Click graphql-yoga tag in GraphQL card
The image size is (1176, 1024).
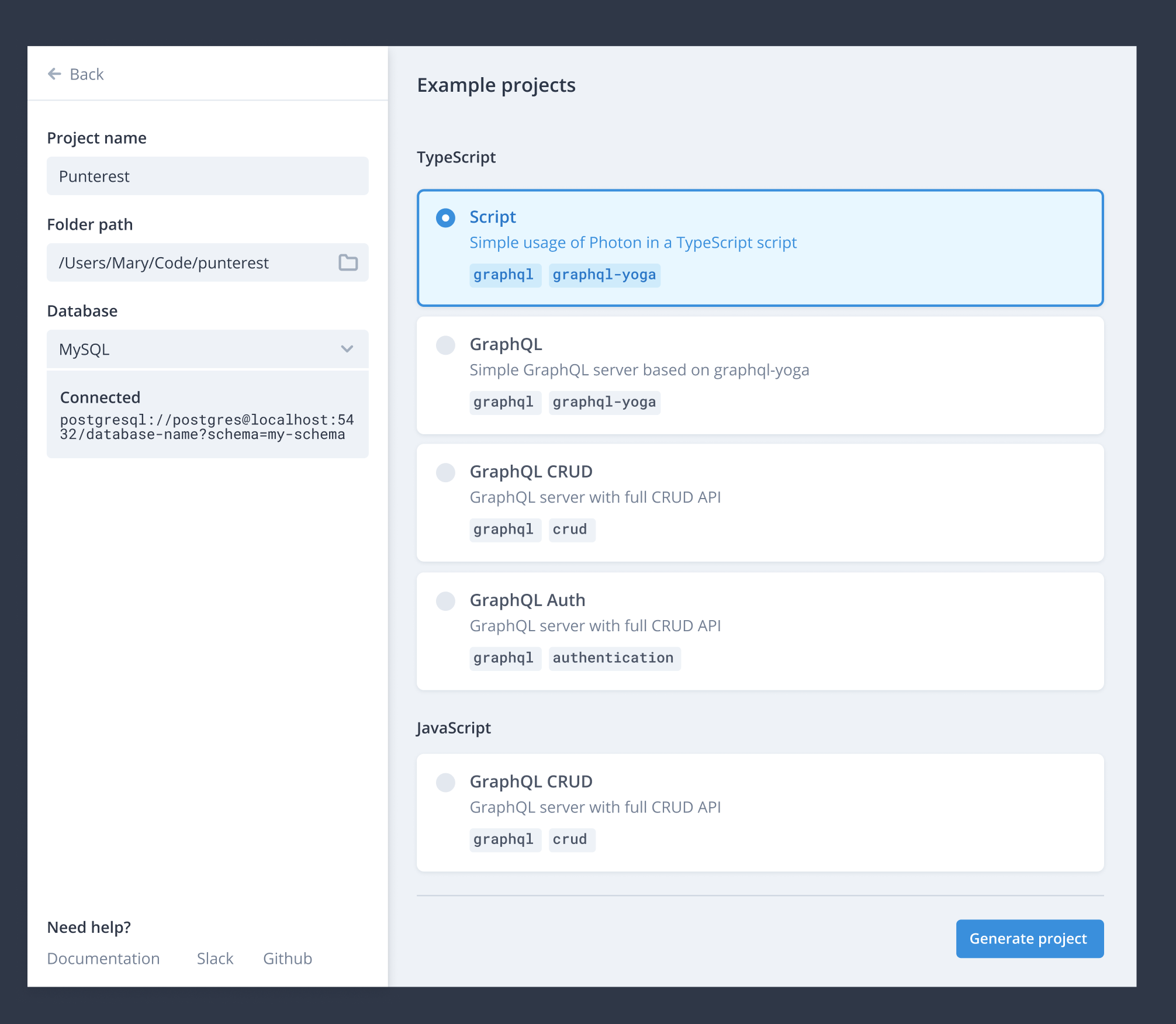[x=604, y=403]
